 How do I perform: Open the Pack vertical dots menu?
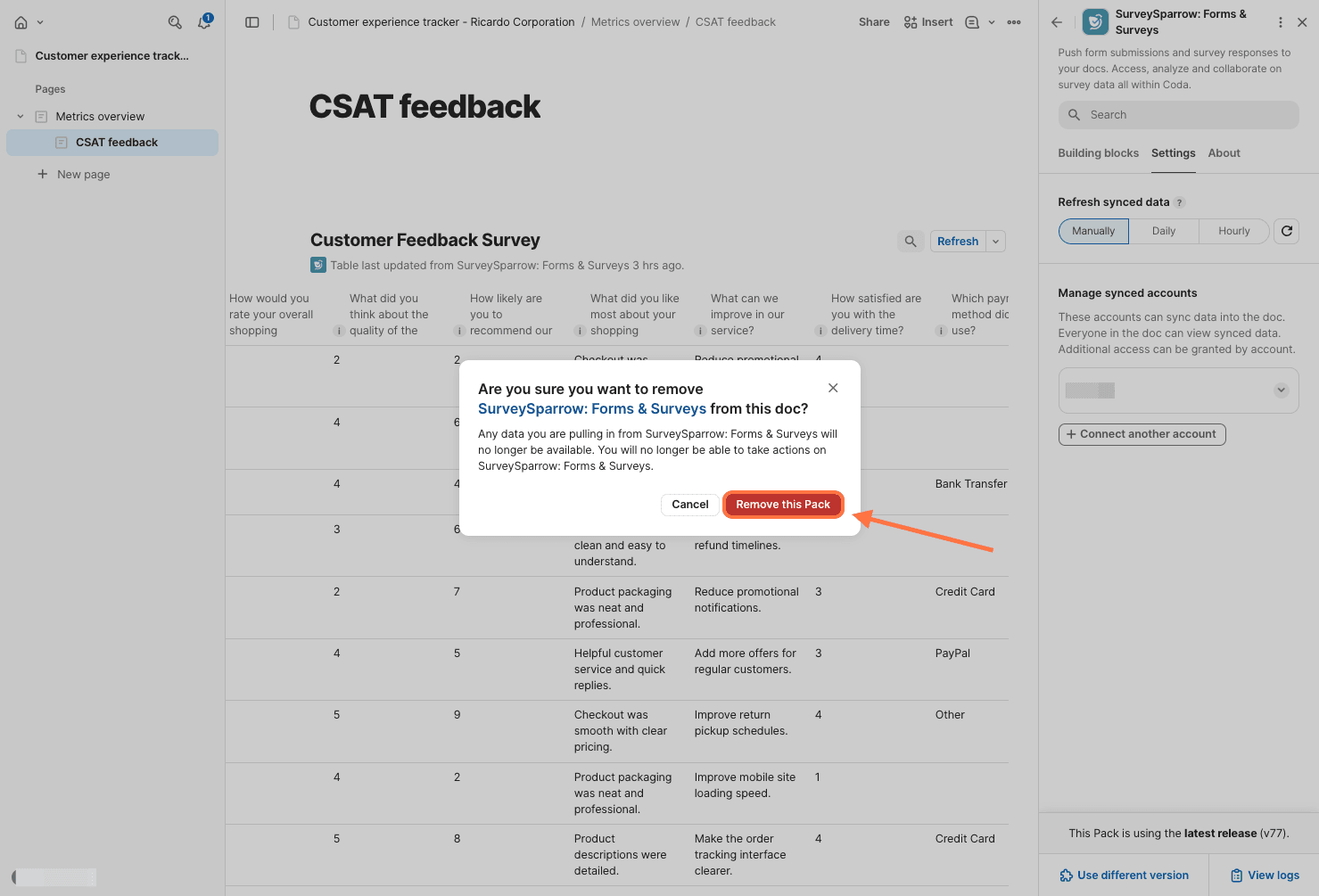pyautogui.click(x=1281, y=22)
